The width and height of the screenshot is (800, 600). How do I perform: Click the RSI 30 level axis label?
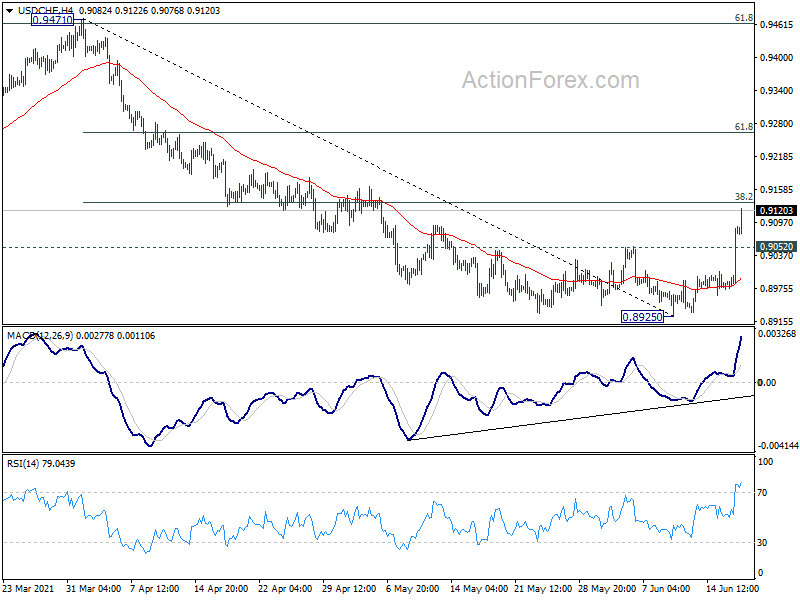coord(767,543)
